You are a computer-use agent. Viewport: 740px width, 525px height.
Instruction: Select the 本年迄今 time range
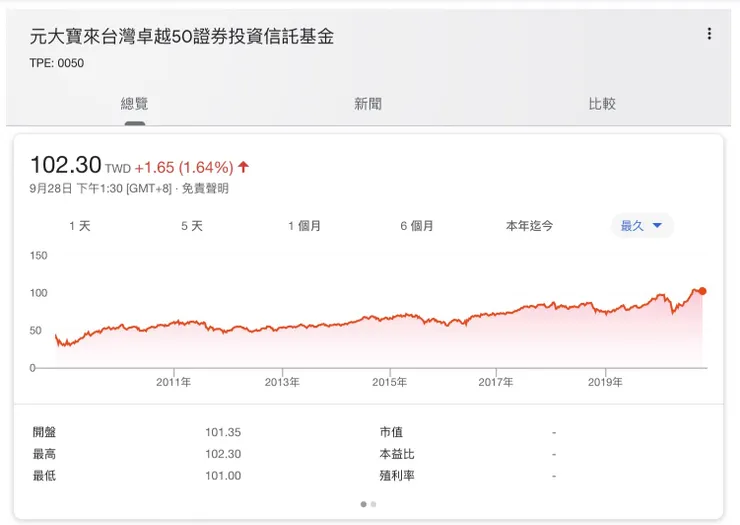click(529, 226)
